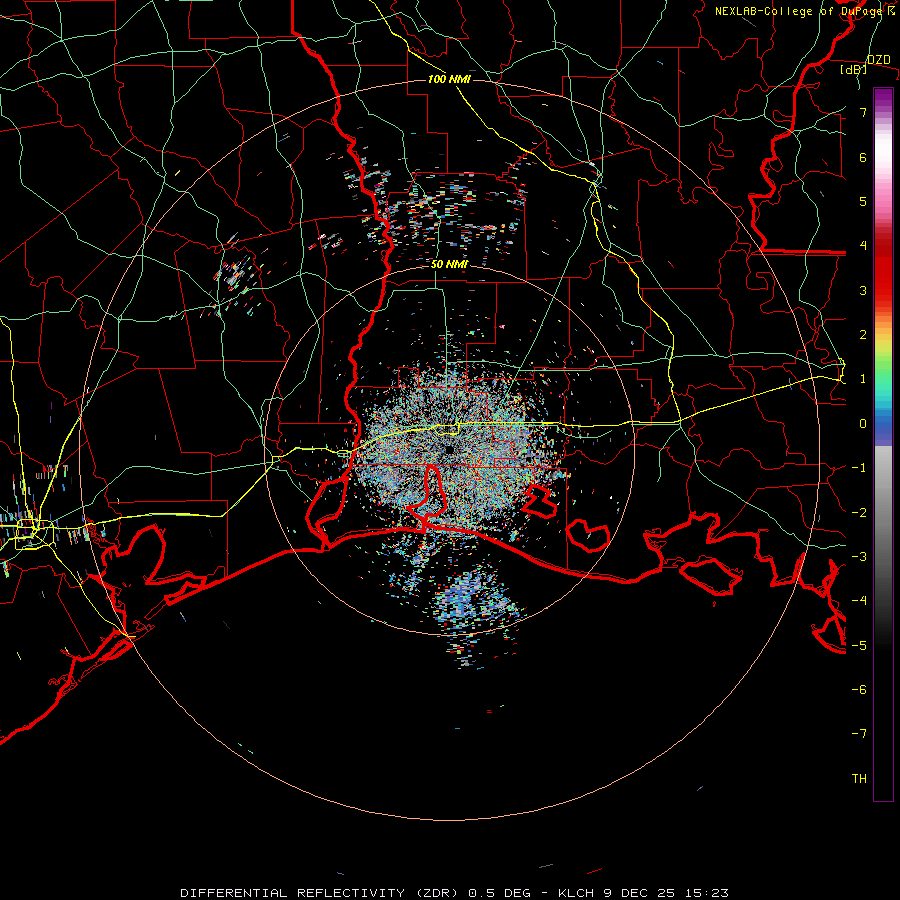900x900 pixels.
Task: Click the color scale value -4
Action: tap(859, 601)
